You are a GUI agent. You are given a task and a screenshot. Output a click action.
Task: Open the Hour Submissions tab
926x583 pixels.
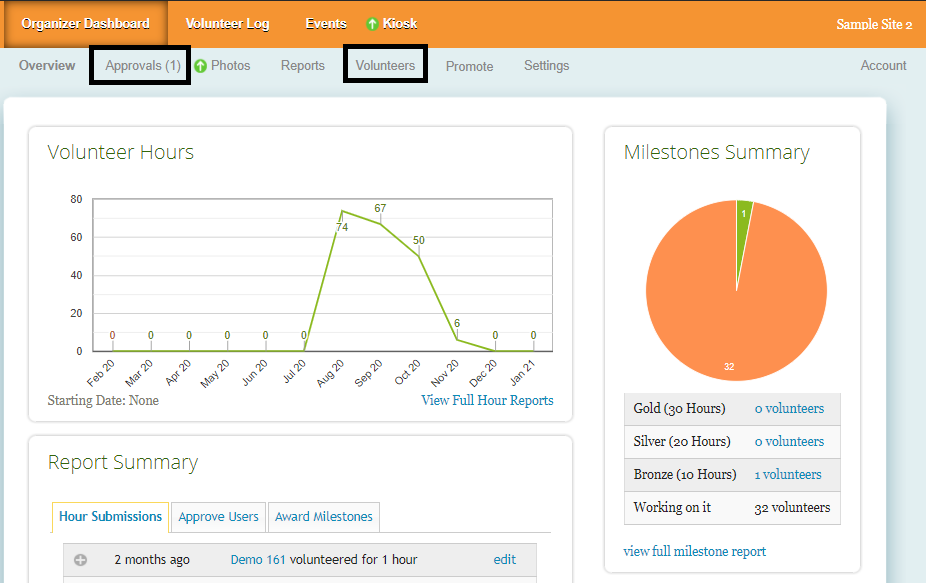click(110, 517)
